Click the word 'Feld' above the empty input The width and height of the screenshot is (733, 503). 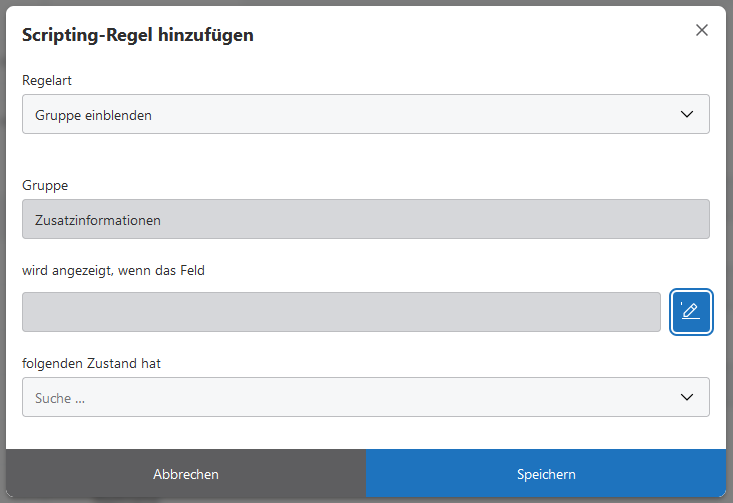[x=191, y=270]
